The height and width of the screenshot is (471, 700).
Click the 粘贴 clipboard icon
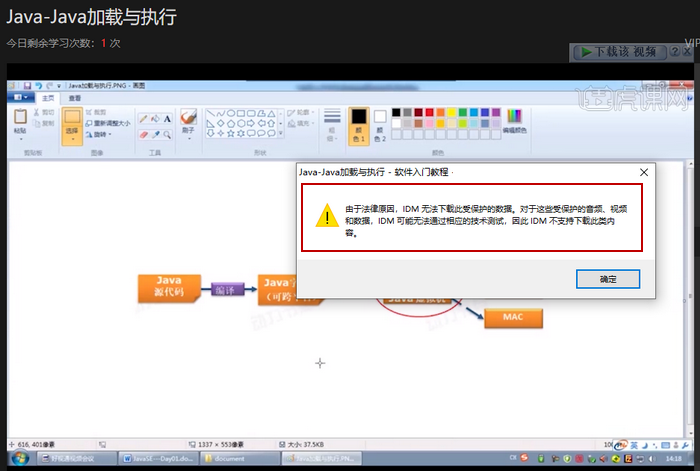[x=20, y=117]
